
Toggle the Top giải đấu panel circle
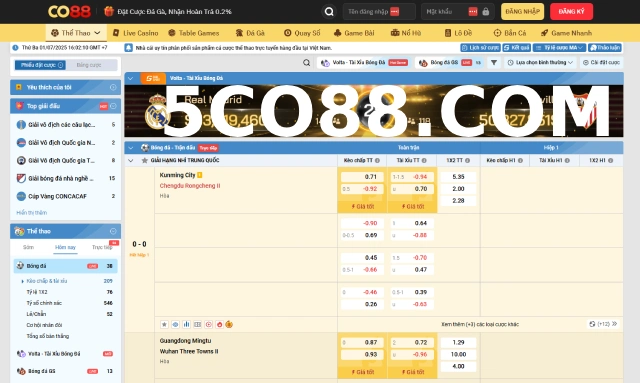tap(113, 106)
